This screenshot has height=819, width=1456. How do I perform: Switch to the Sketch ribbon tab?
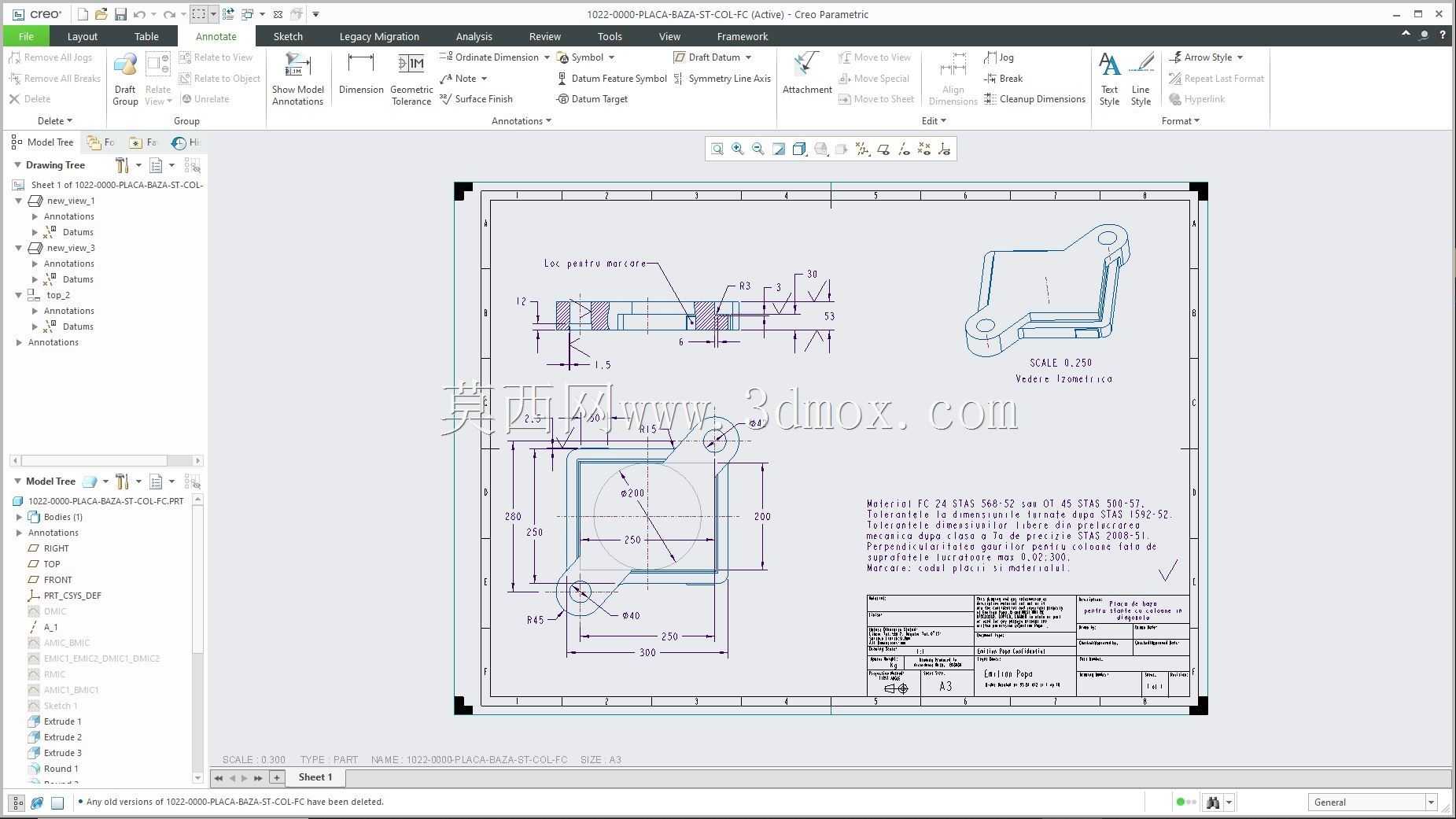[288, 36]
